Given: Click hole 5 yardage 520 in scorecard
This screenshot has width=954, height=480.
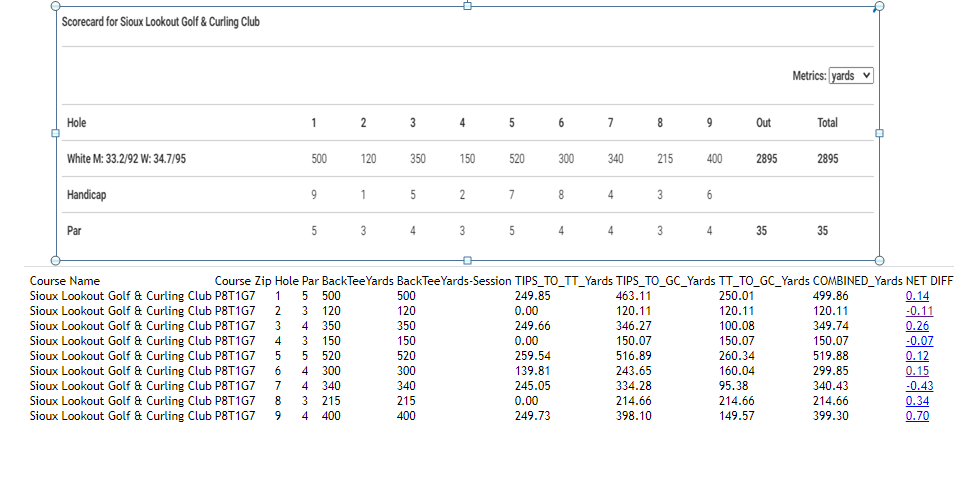Looking at the screenshot, I should [517, 159].
